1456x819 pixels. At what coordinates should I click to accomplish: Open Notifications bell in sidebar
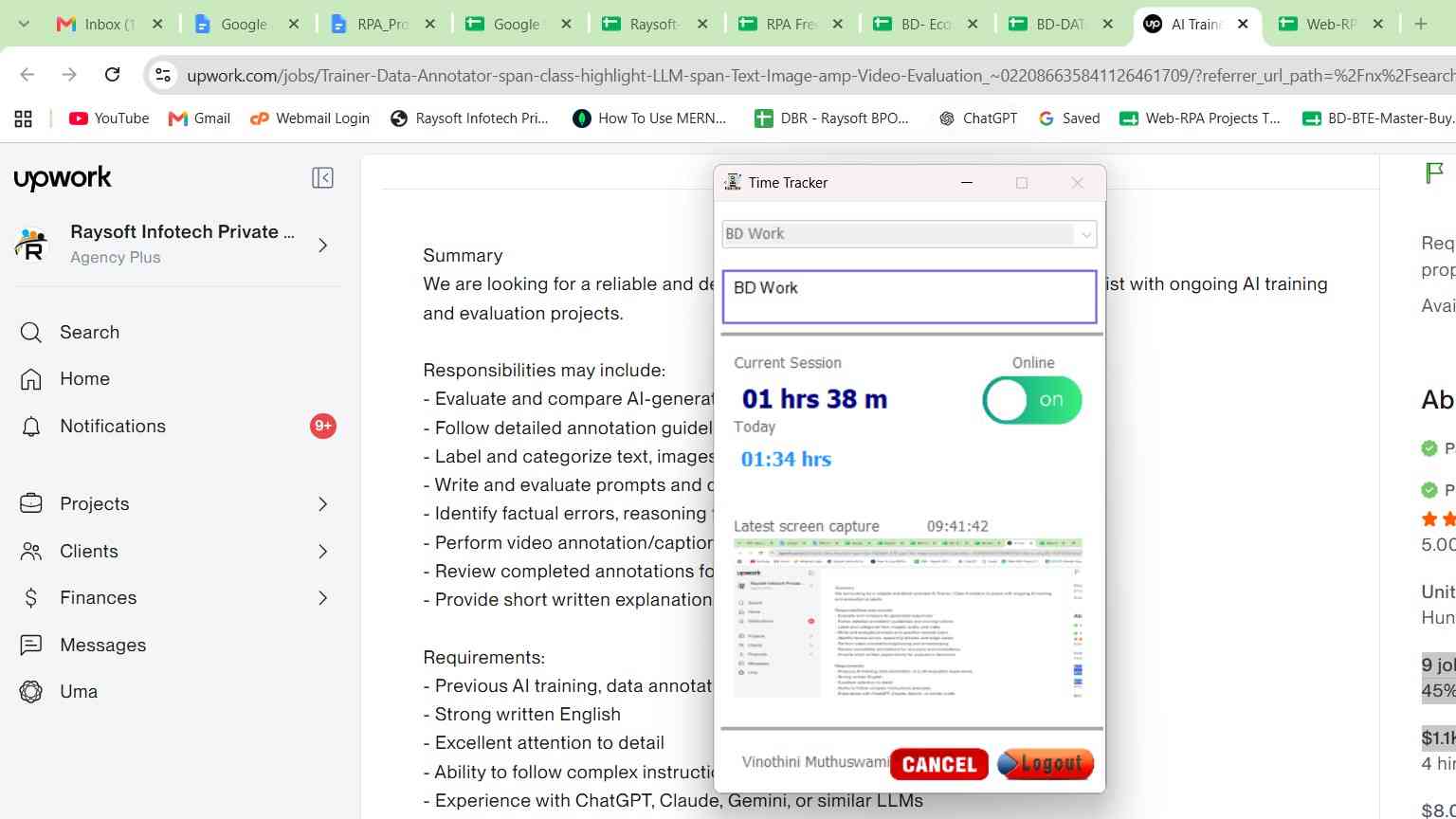point(31,427)
